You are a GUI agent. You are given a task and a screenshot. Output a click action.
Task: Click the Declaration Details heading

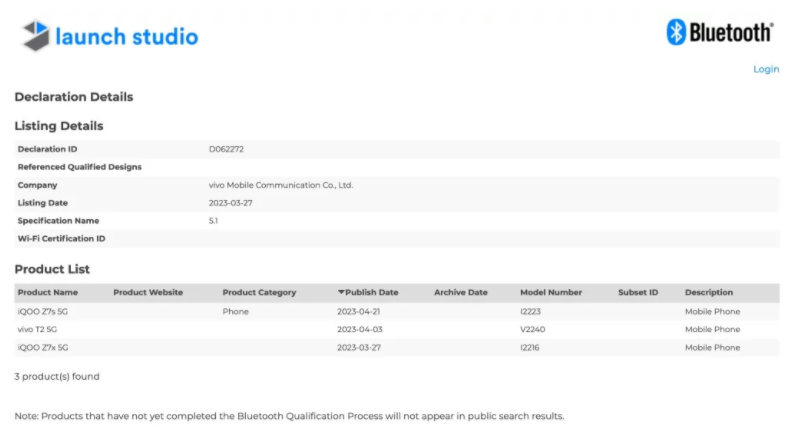coord(74,97)
